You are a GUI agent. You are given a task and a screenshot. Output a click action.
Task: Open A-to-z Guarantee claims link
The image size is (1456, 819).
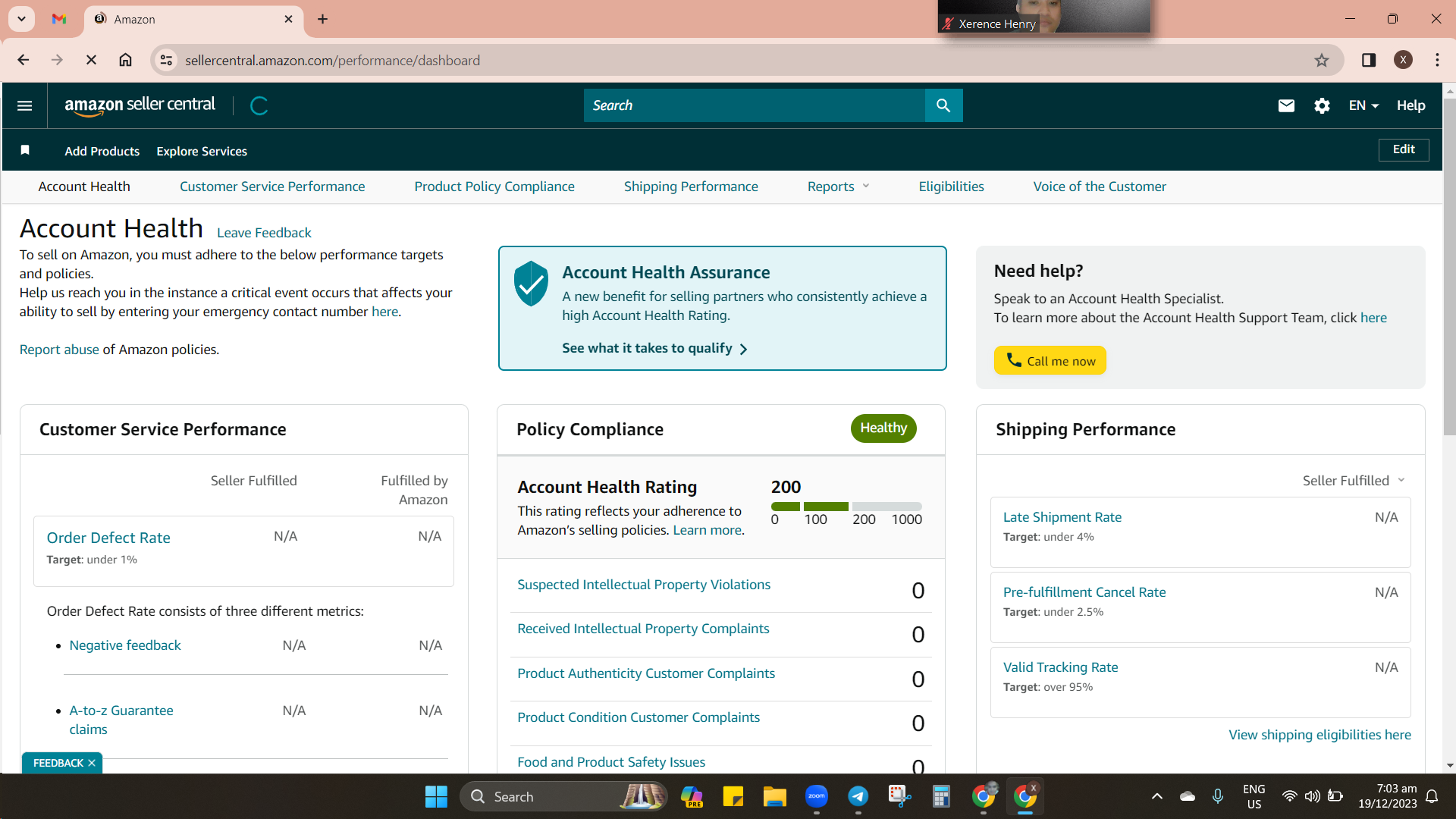pos(121,720)
